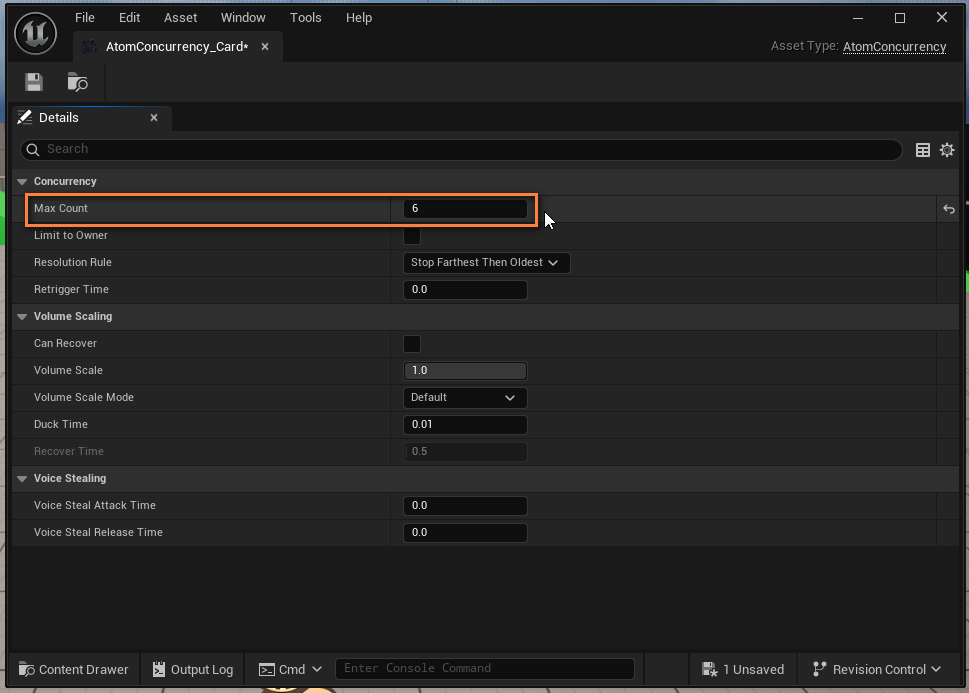Open the Cmd console type dropdown chevron
Screen dimensions: 969x693
[317, 670]
